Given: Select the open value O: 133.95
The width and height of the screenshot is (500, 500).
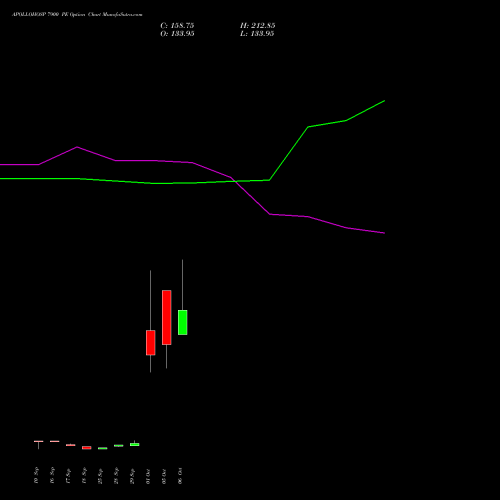Looking at the screenshot, I should coord(177,34).
